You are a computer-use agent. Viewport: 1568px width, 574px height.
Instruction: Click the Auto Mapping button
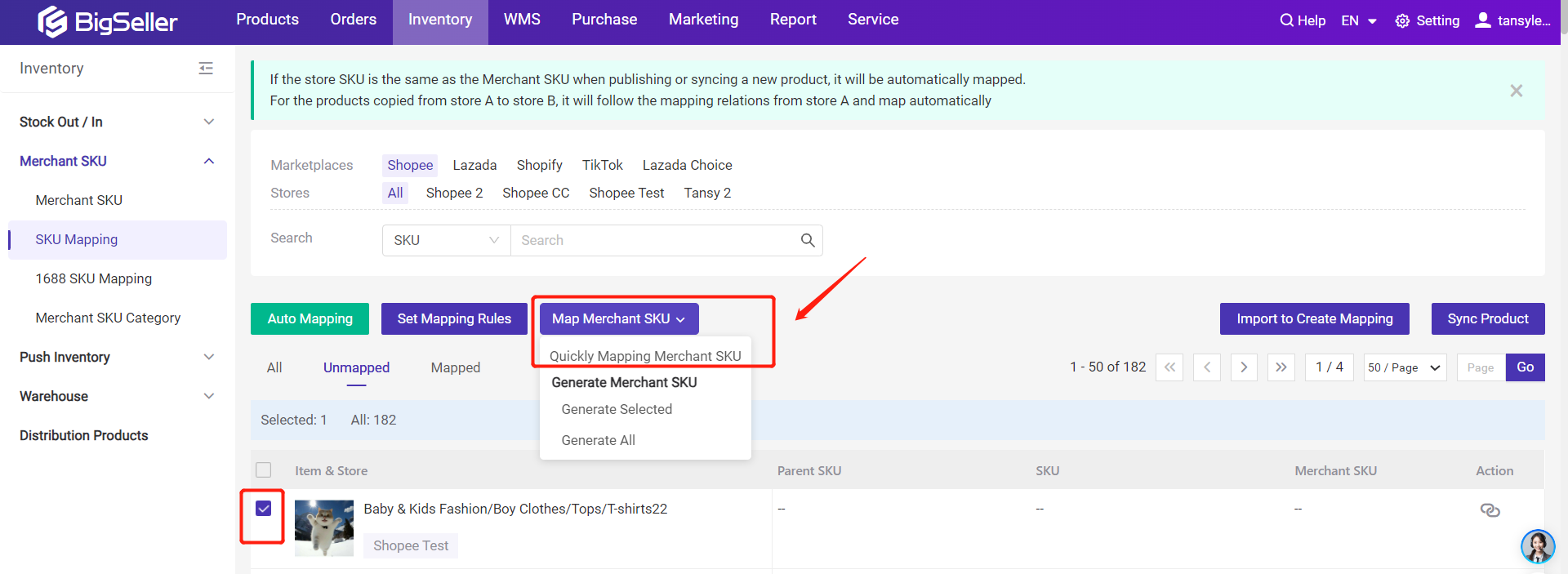pyautogui.click(x=310, y=318)
